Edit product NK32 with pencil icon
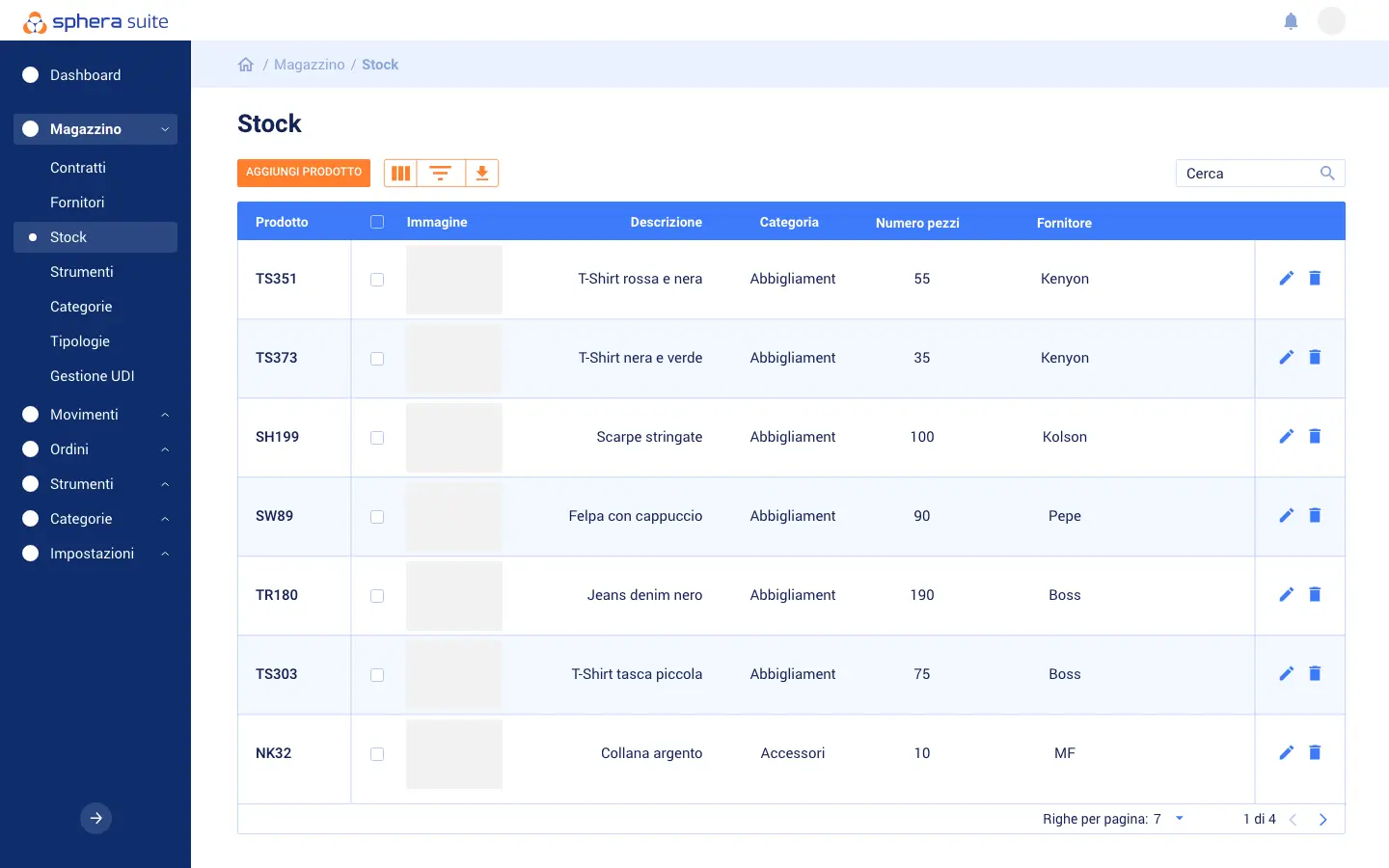Screen dimensions: 1389x868 [x=1286, y=753]
